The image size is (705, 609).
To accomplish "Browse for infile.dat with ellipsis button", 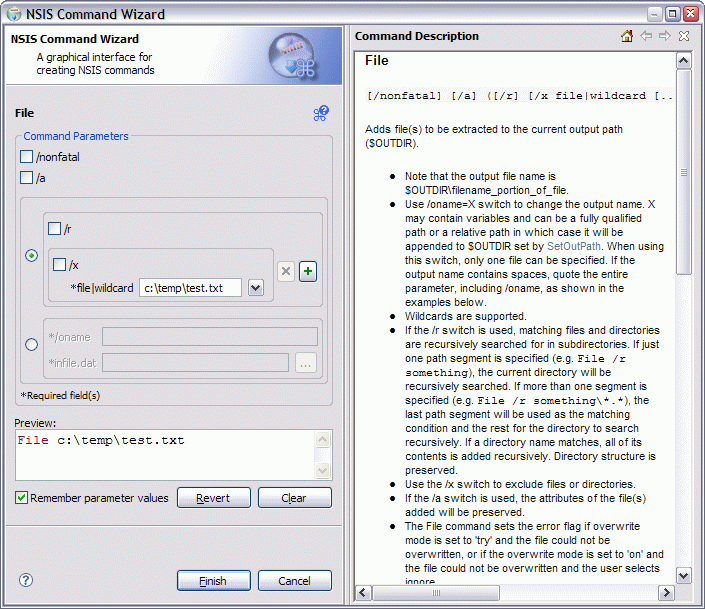I will click(x=306, y=363).
